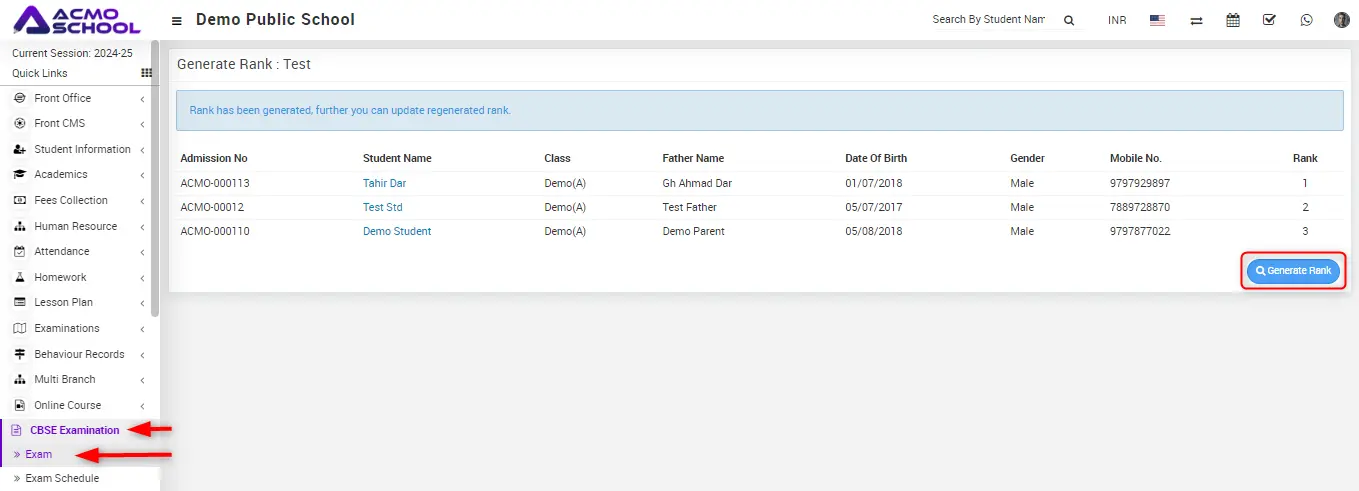Click the ACMO School logo
1359x491 pixels.
click(x=77, y=20)
